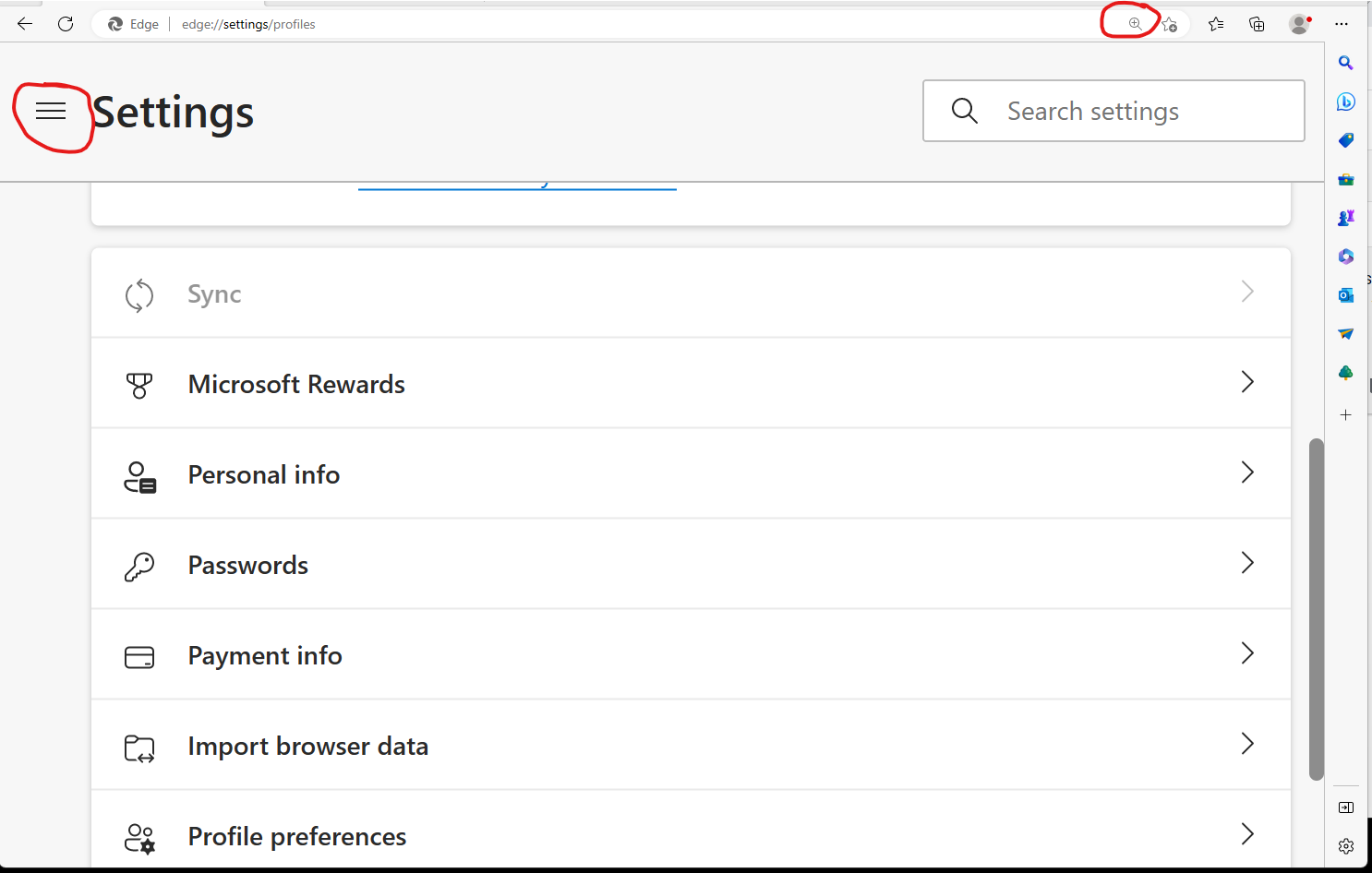The width and height of the screenshot is (1372, 873).
Task: Expand the Payment info row chevron
Action: coord(1247,653)
